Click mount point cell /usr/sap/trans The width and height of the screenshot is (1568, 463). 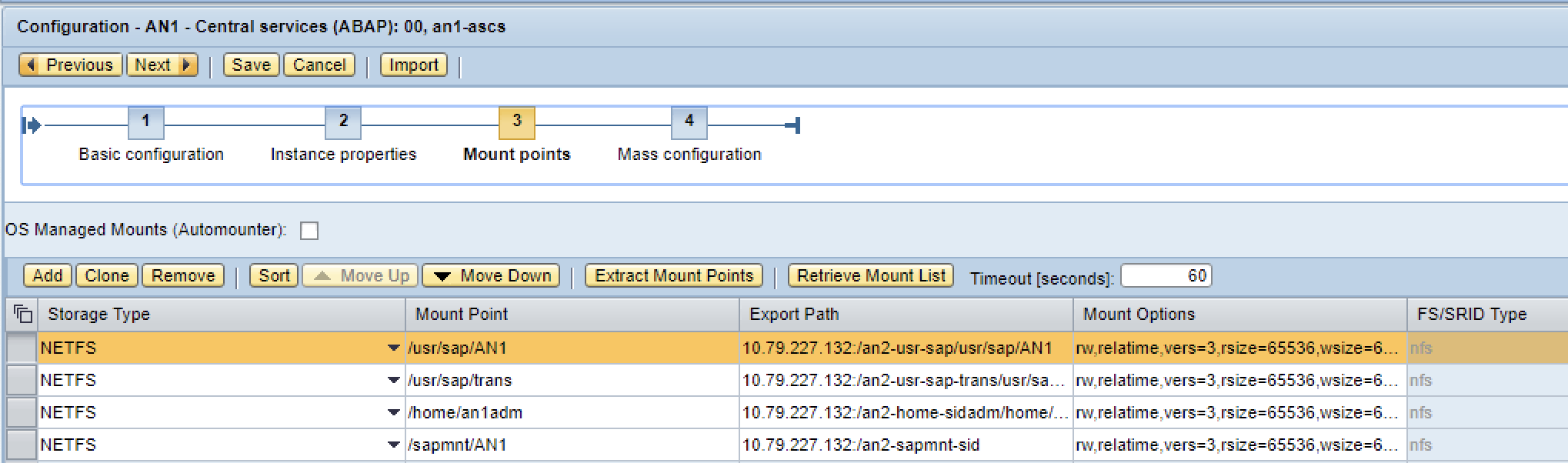[572, 380]
